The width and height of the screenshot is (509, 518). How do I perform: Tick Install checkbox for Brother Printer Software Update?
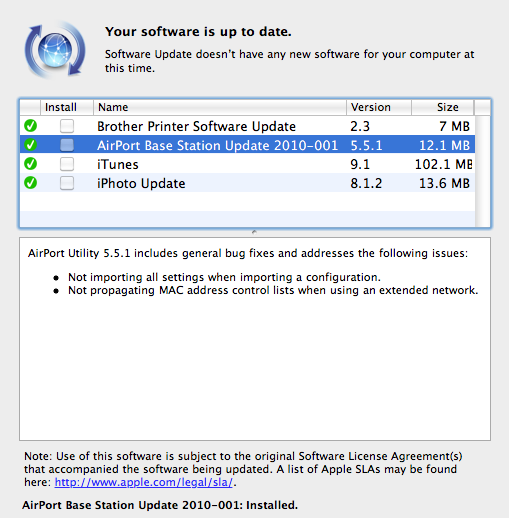[67, 126]
